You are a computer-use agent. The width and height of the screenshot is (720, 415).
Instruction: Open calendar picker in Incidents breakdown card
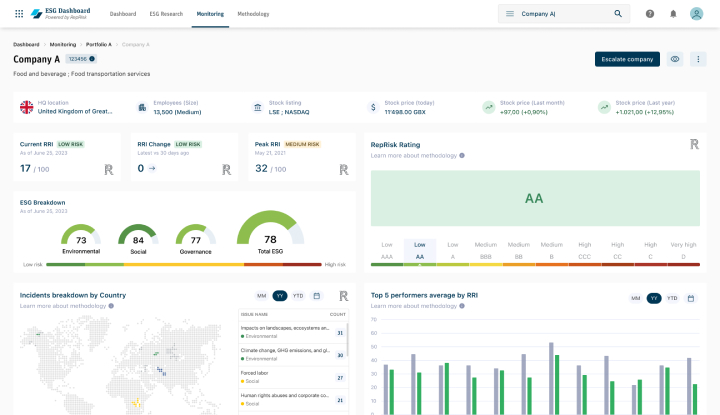point(317,296)
